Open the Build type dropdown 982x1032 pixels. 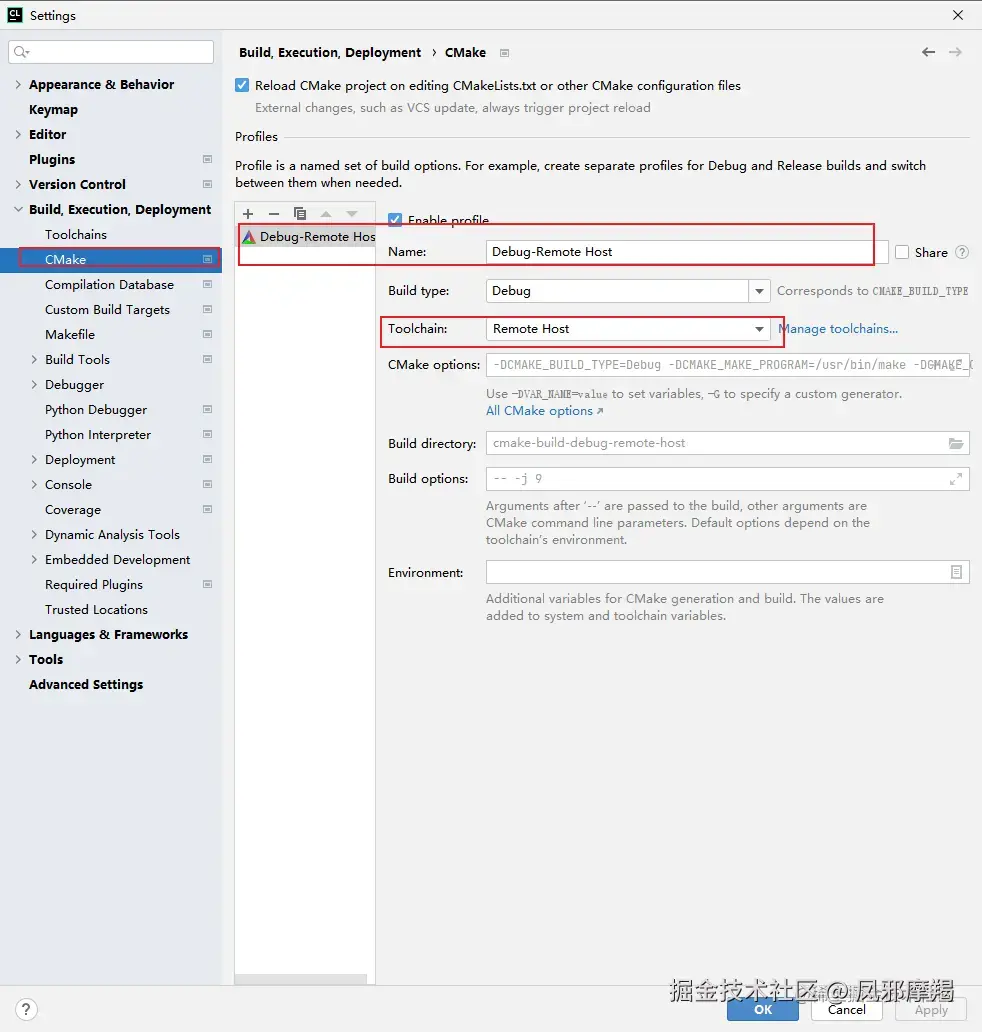pyautogui.click(x=759, y=291)
